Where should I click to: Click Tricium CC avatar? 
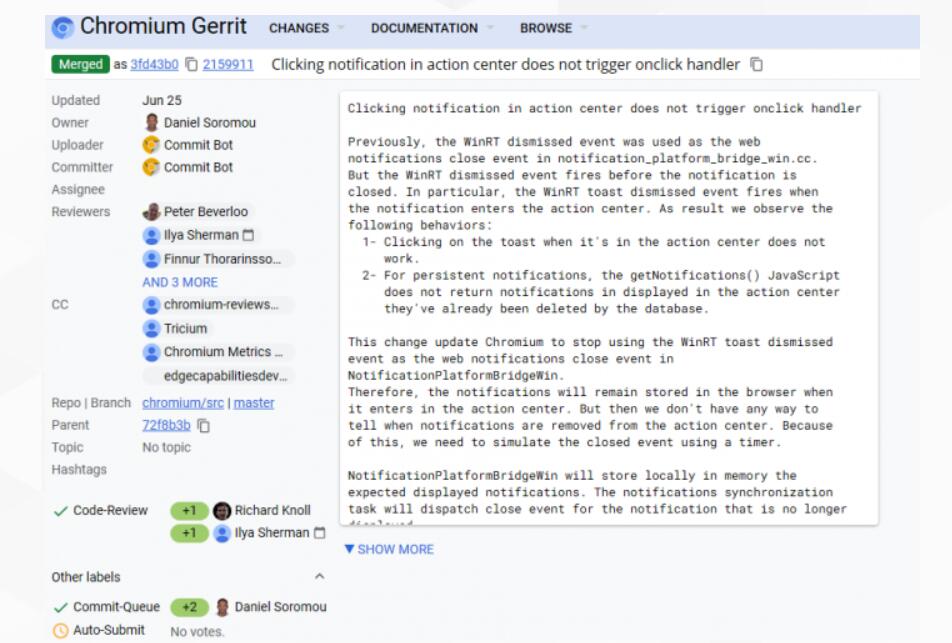coord(151,328)
